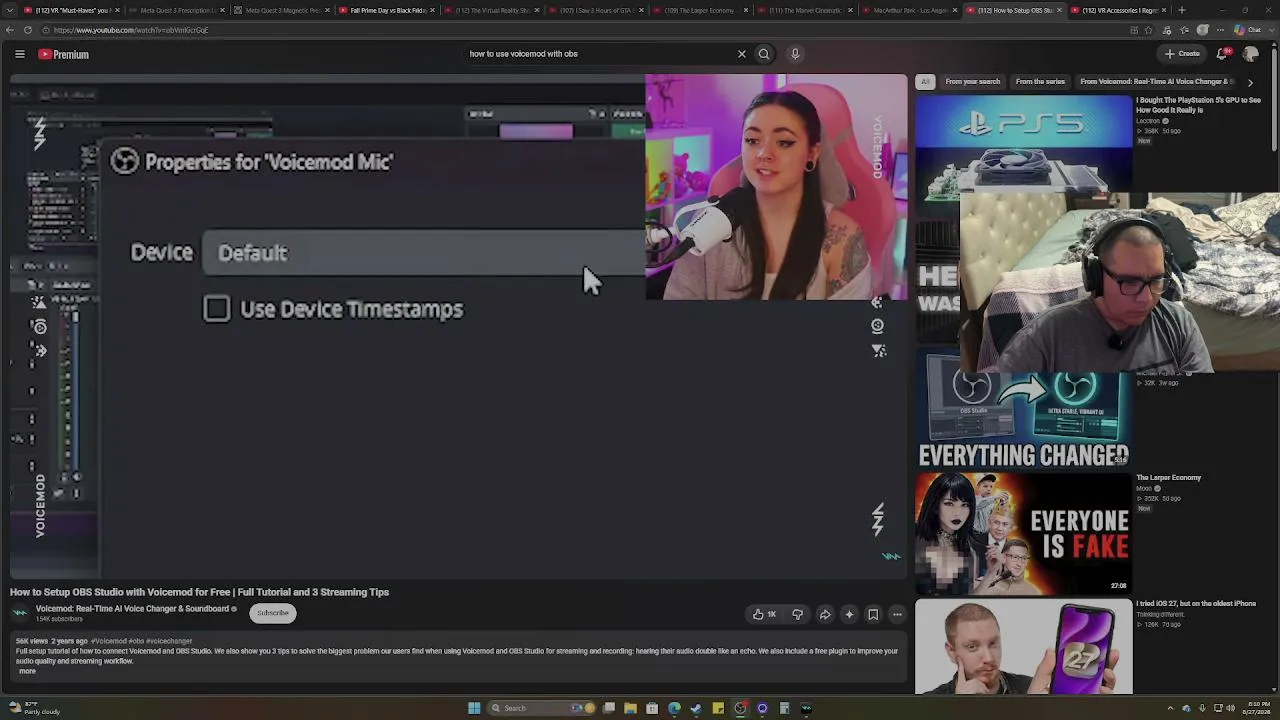
Task: Start voice search with the microphone
Action: coord(795,54)
